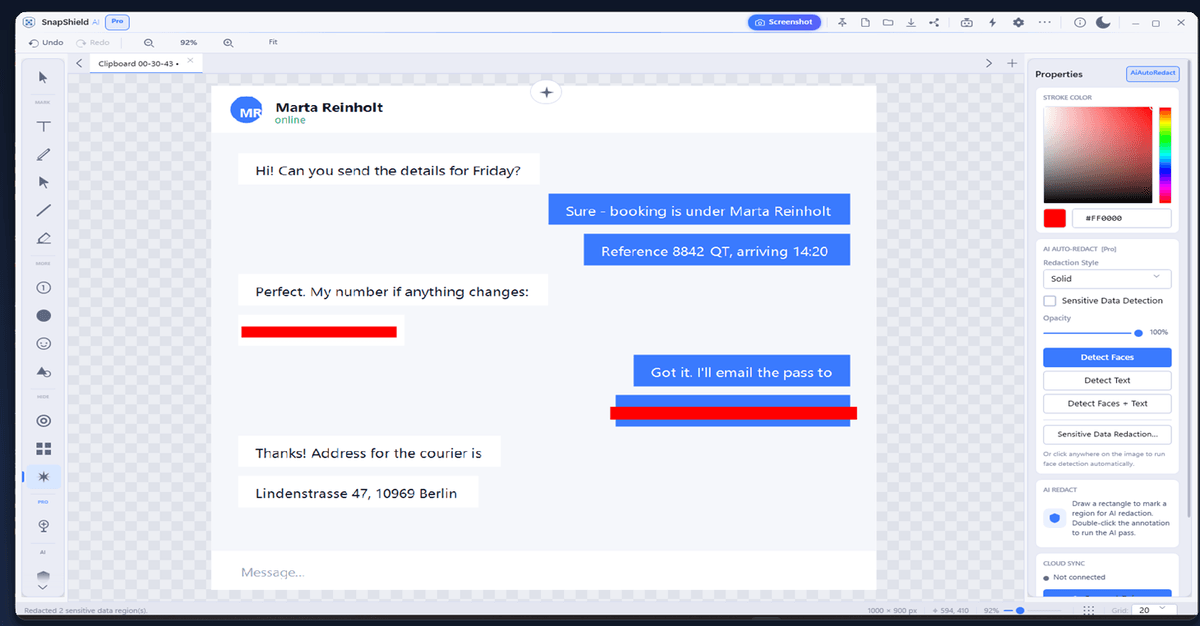Click the SnapShield Pro badge
Image resolution: width=1200 pixels, height=626 pixels.
click(117, 21)
